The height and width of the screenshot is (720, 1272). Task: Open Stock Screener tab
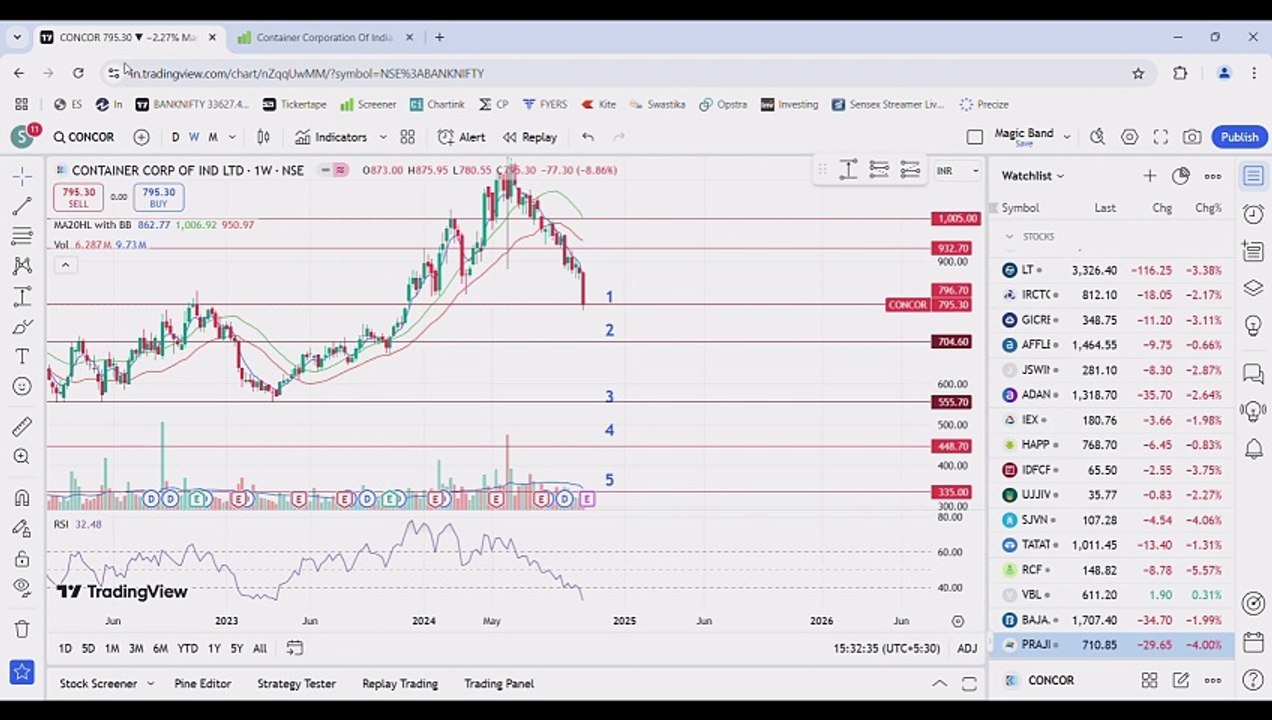click(98, 684)
